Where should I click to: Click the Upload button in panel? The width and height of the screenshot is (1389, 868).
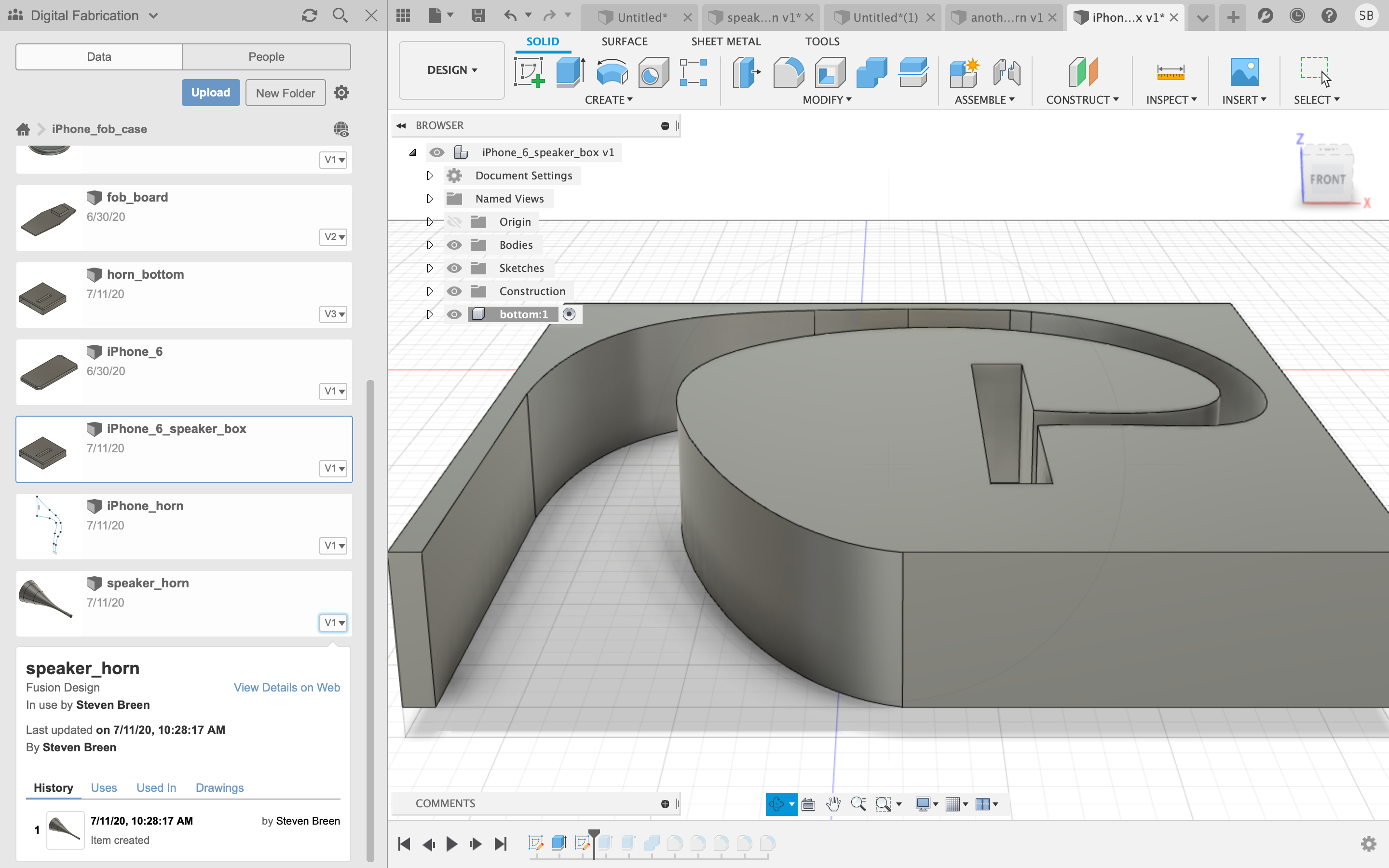coord(210,93)
